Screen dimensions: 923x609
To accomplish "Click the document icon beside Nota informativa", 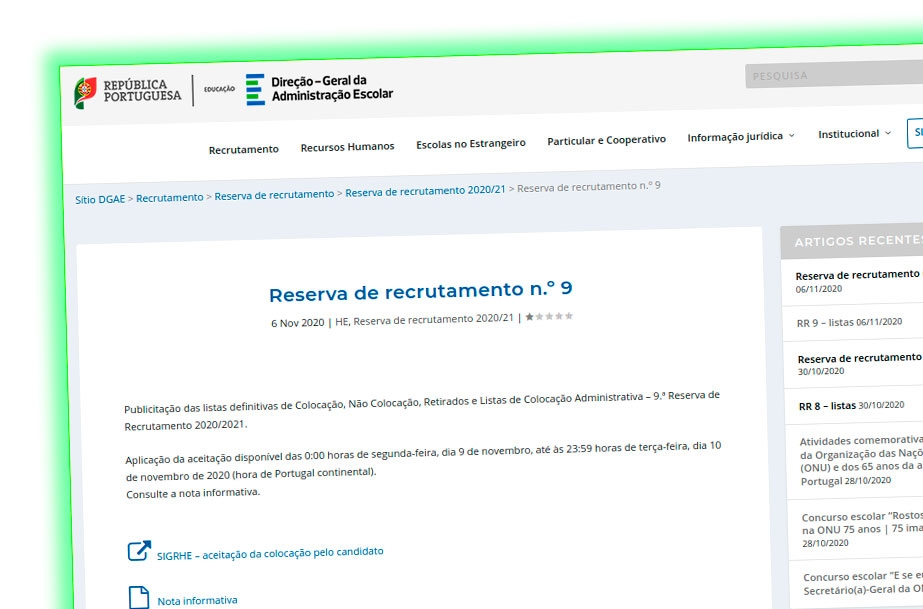I will [139, 596].
